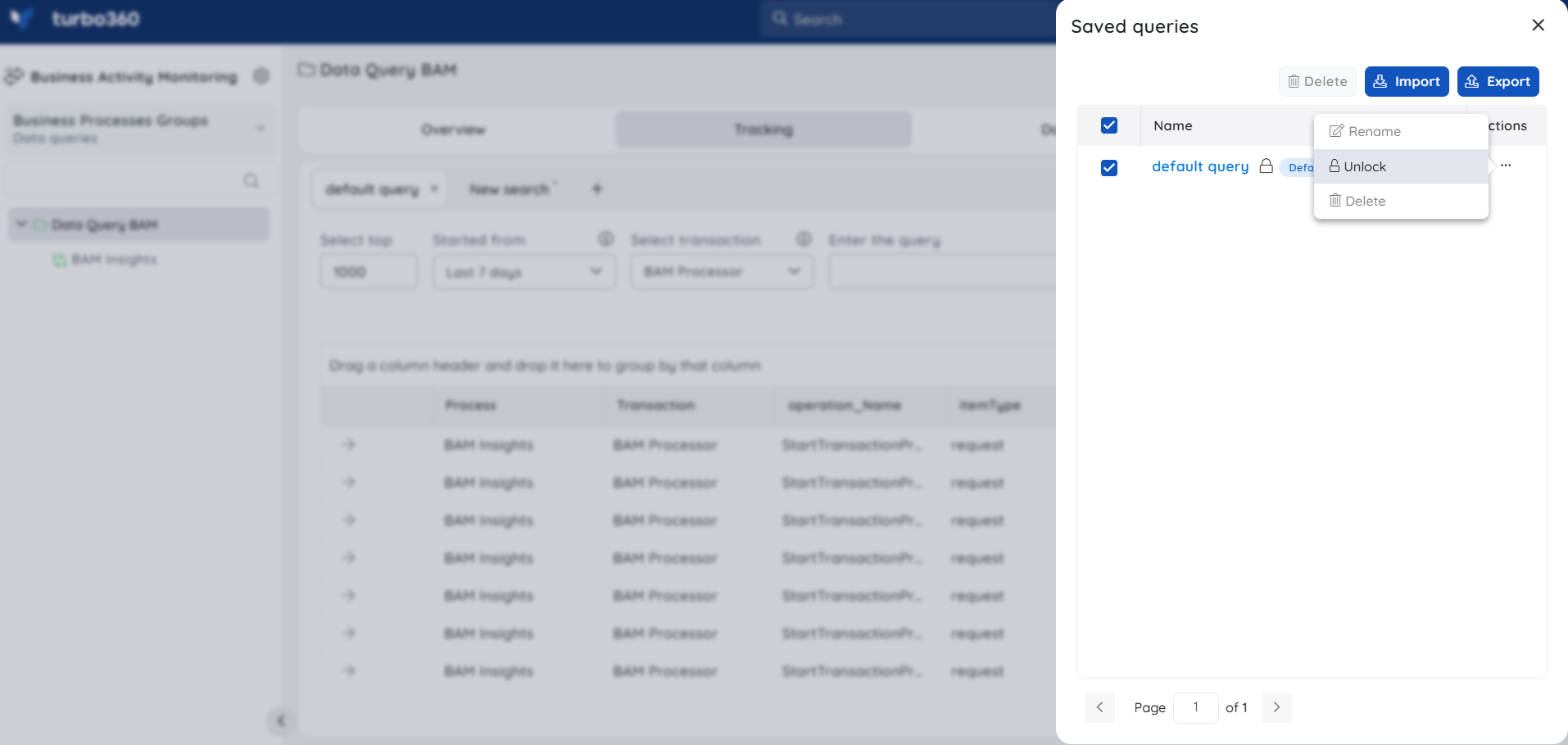
Task: Click the turbo360 logo in background
Action: pos(75,18)
